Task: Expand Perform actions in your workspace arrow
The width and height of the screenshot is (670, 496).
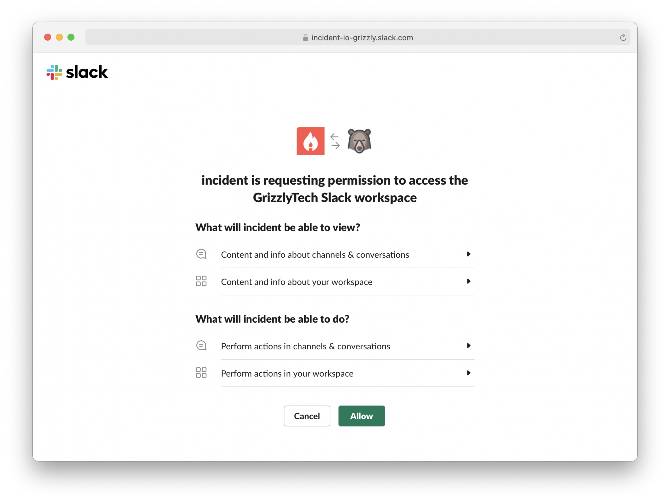Action: [x=468, y=373]
